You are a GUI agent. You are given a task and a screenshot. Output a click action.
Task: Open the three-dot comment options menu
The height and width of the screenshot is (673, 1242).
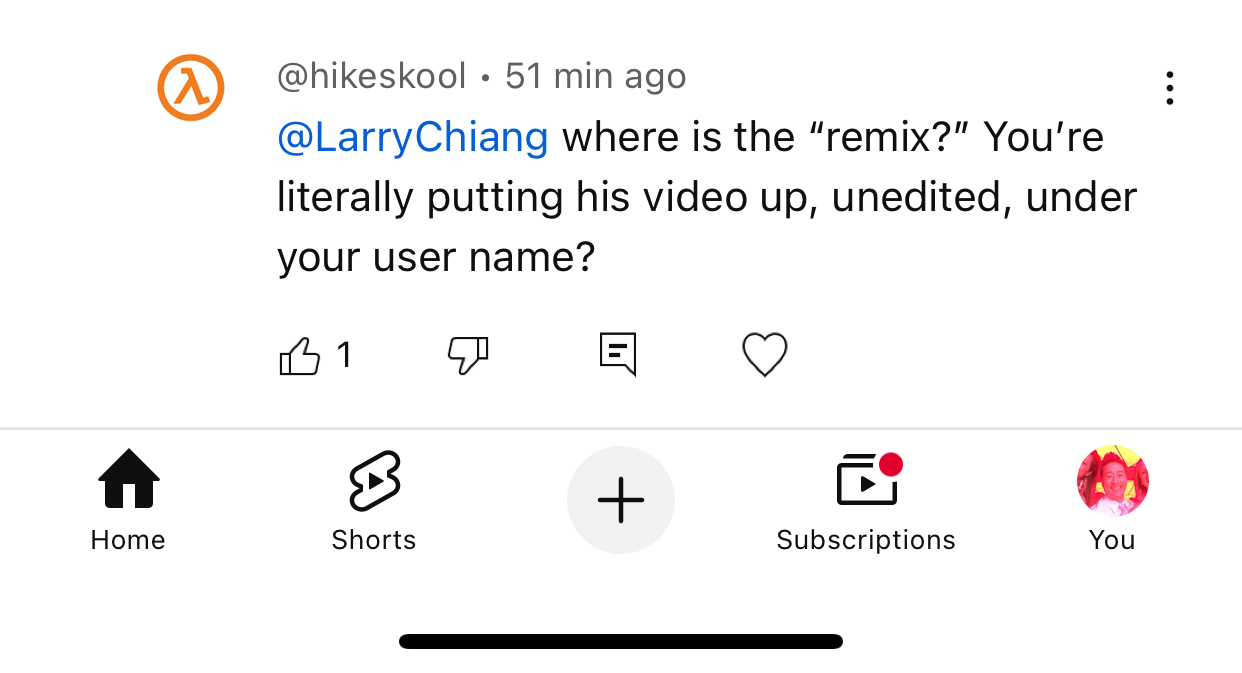pyautogui.click(x=1169, y=88)
